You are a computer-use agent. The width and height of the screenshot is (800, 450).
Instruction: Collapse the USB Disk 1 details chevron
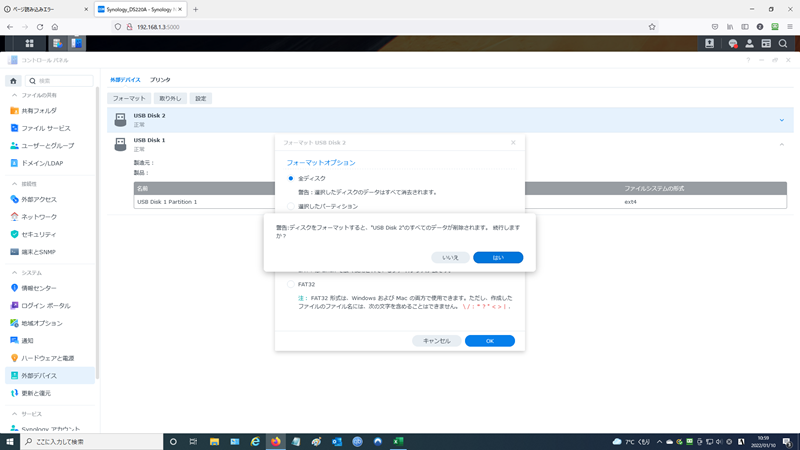[782, 145]
